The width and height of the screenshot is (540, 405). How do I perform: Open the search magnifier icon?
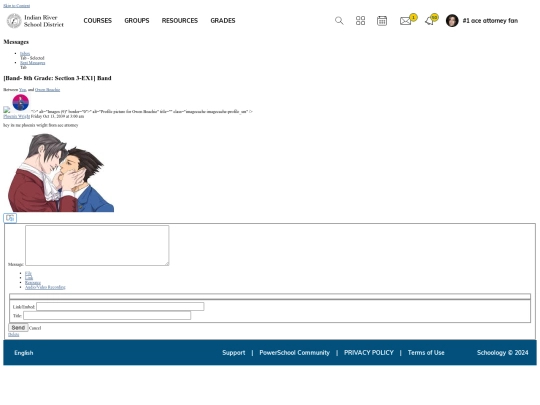point(339,21)
